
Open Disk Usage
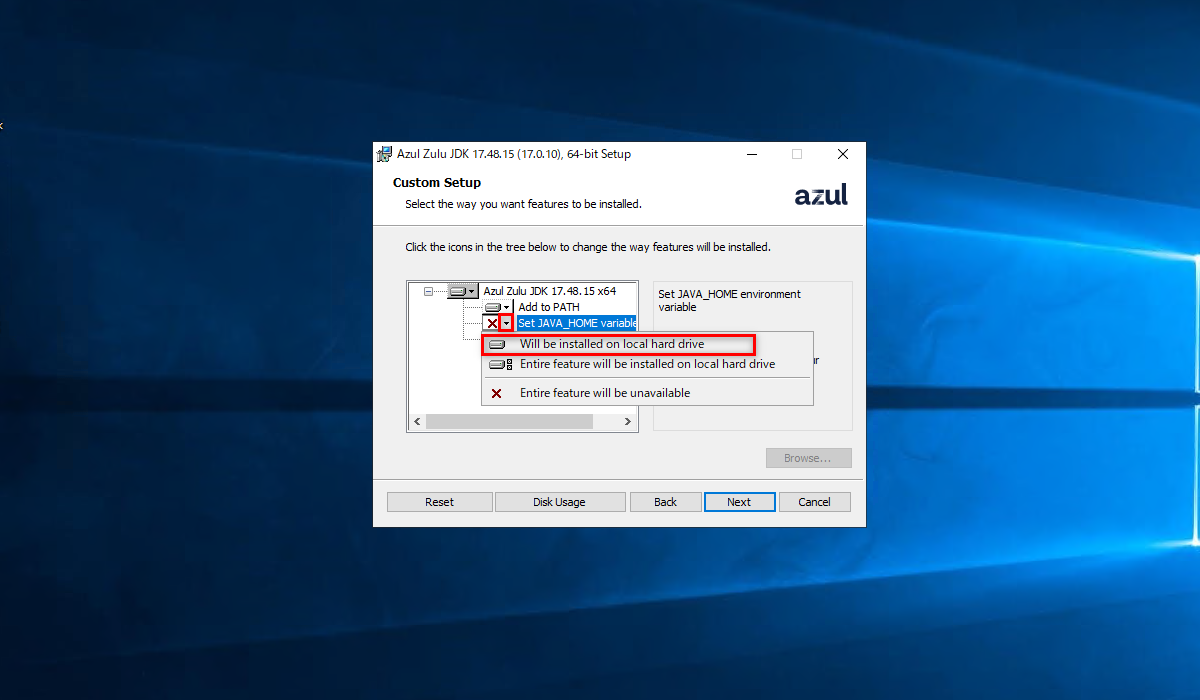pyautogui.click(x=560, y=502)
